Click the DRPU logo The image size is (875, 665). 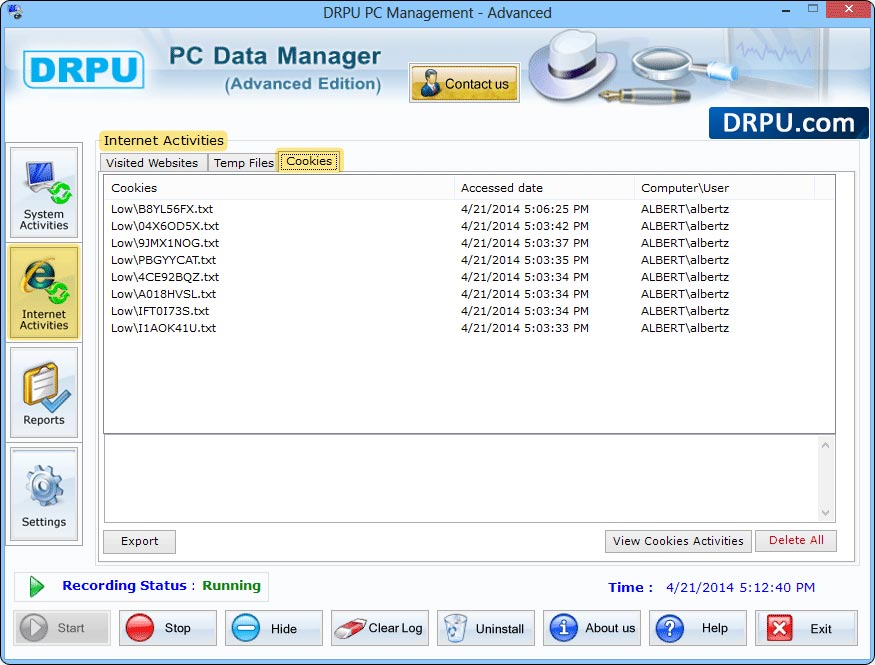[x=84, y=69]
